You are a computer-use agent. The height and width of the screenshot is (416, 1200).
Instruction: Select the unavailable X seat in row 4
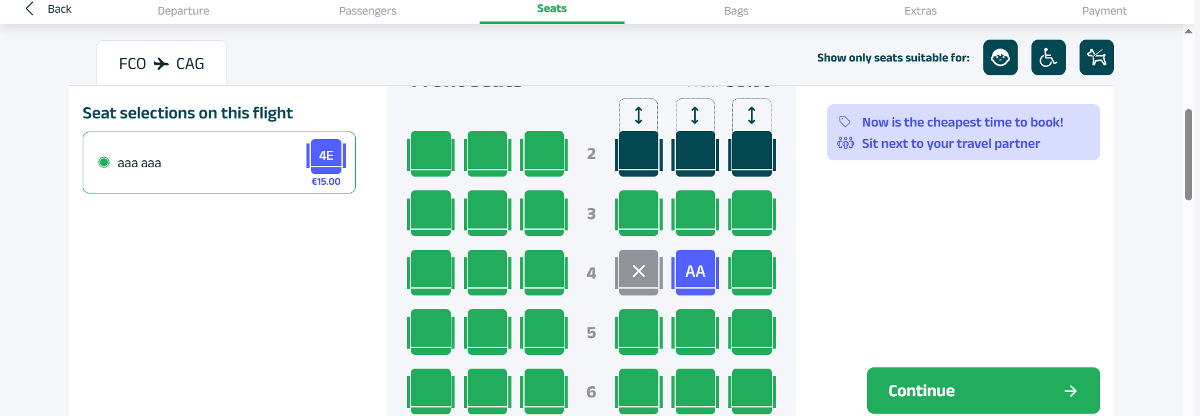pos(639,272)
